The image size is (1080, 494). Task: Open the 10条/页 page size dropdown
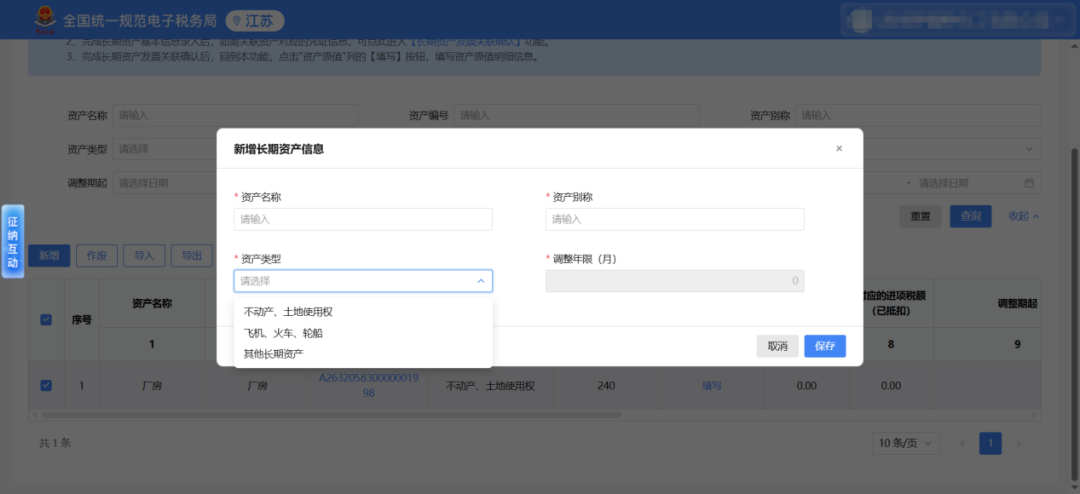coord(907,443)
